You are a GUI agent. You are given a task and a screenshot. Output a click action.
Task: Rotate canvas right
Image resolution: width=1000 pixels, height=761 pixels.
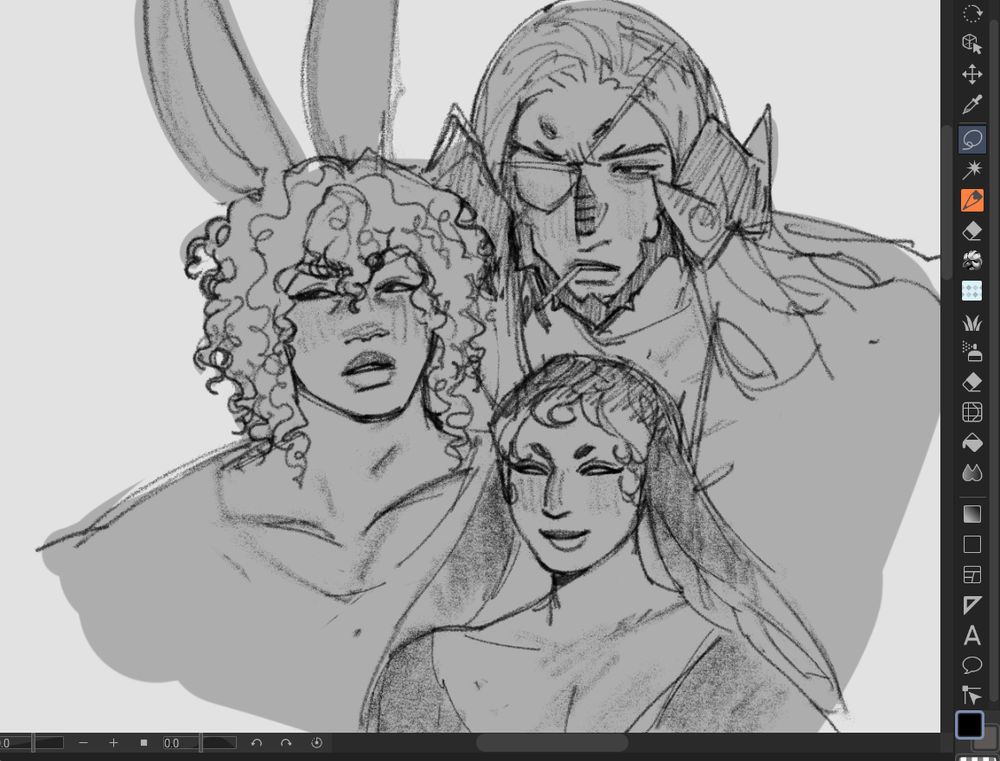[286, 743]
